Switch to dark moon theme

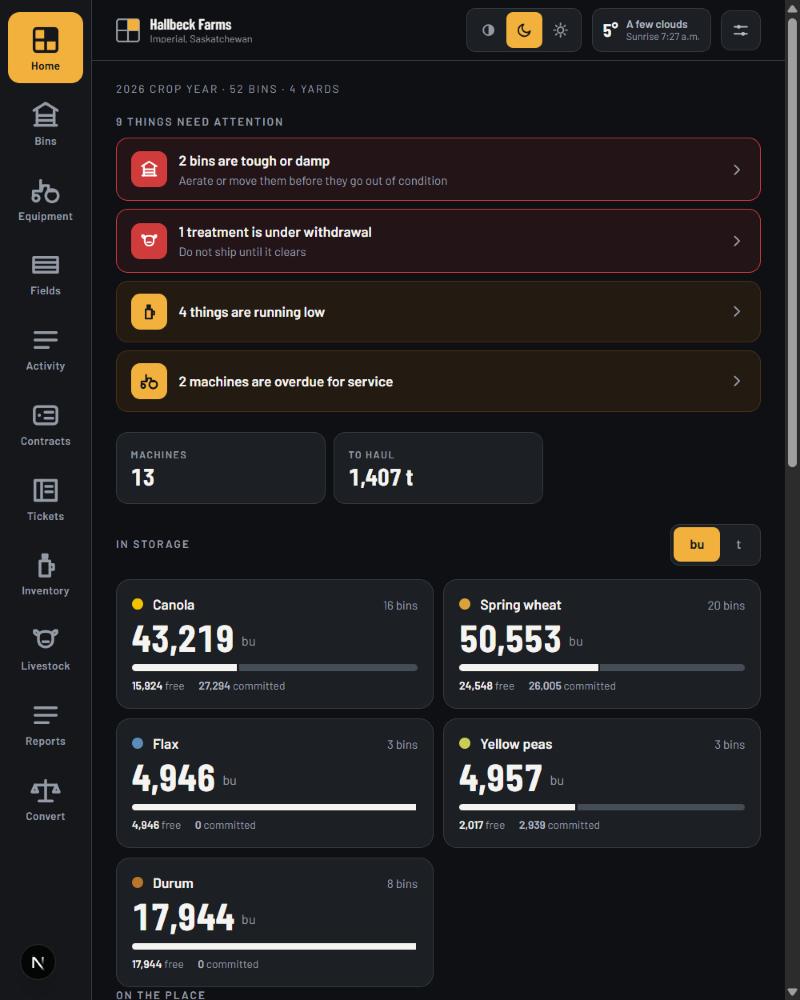click(524, 30)
